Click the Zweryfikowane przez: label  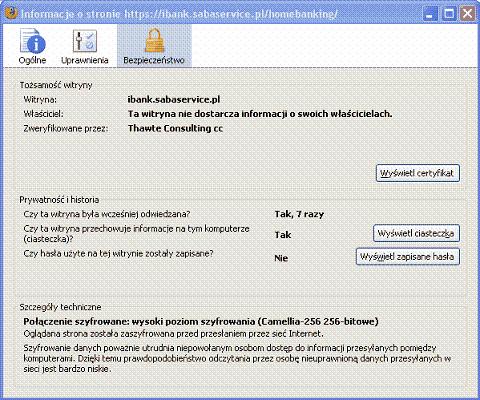[x=66, y=129]
